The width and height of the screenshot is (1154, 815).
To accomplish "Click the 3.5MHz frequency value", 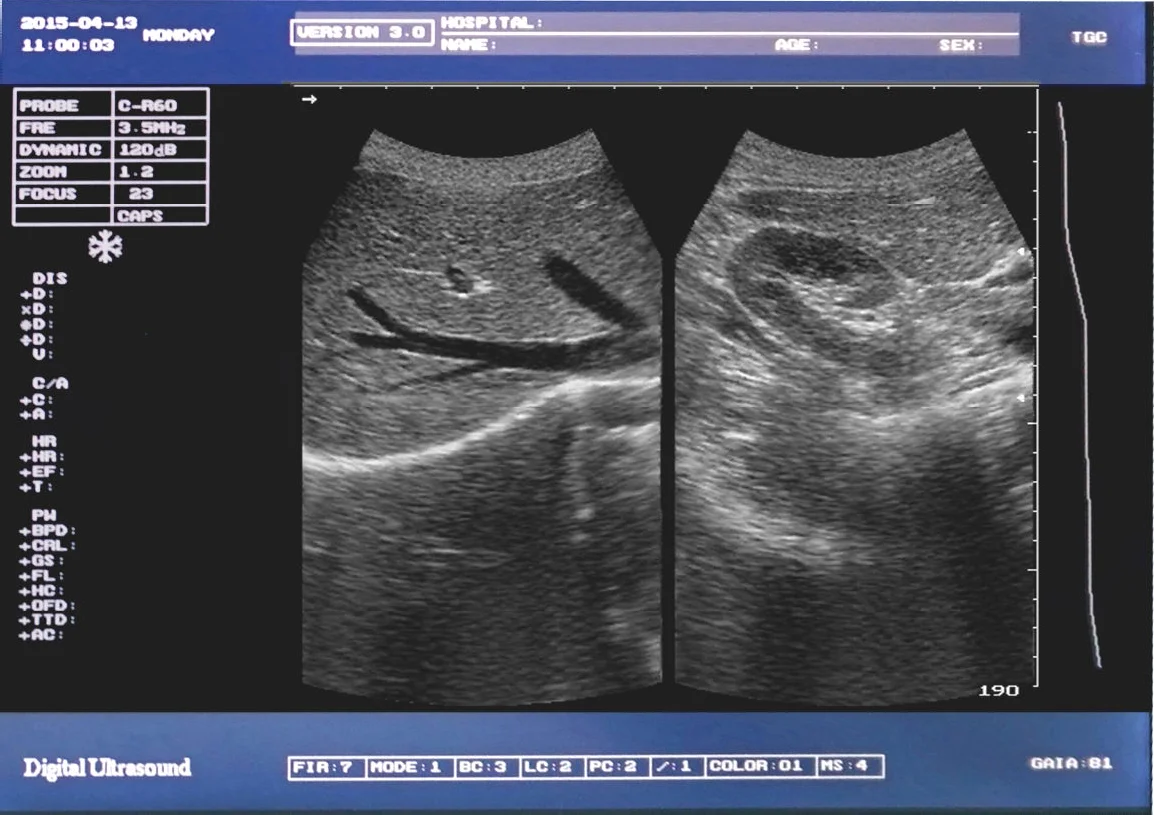I will tap(160, 127).
